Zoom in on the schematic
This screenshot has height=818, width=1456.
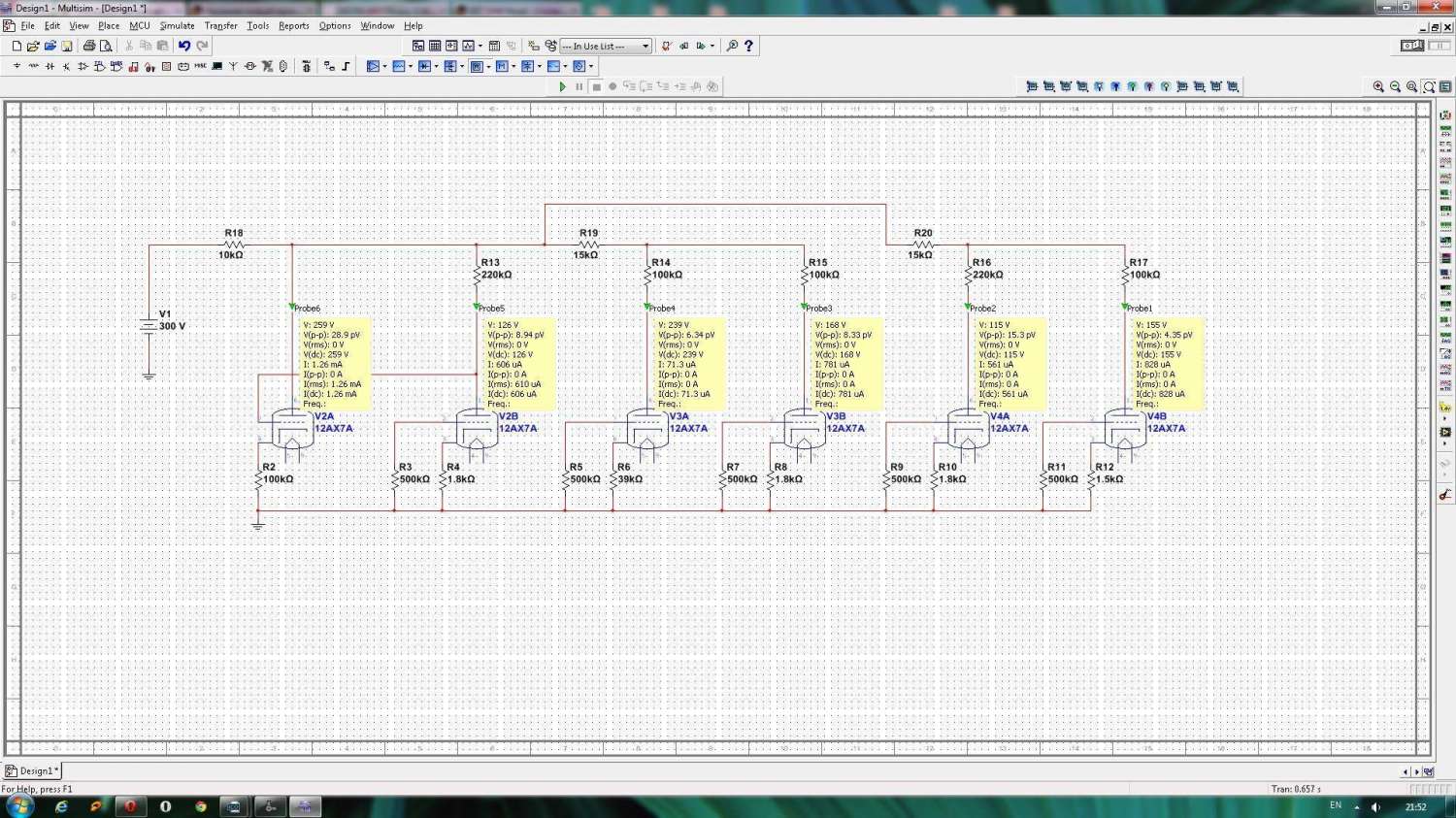[1378, 86]
